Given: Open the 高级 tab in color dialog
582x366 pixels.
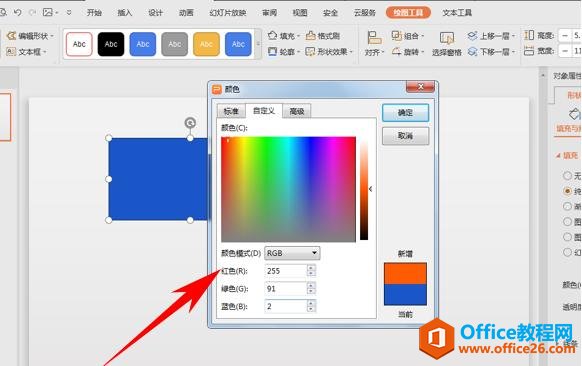Looking at the screenshot, I should click(x=297, y=111).
